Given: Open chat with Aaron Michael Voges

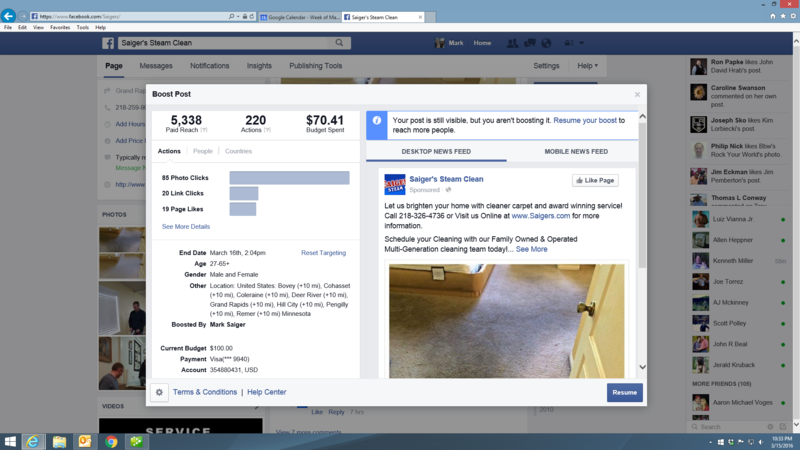Looking at the screenshot, I should coord(739,403).
